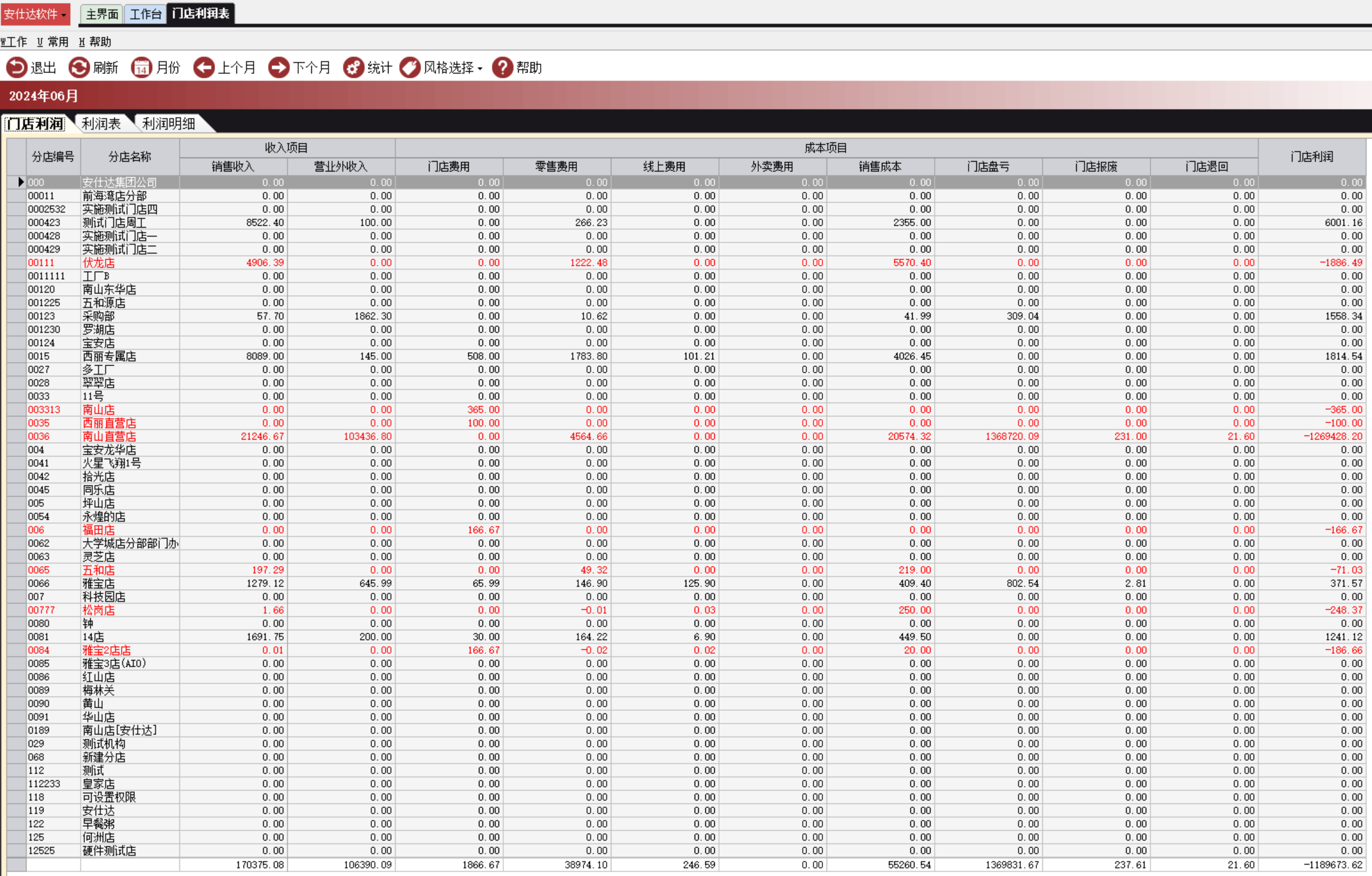Image resolution: width=1372 pixels, height=876 pixels.
Task: Expand the 风格选择 dropdown arrow
Action: tap(480, 69)
